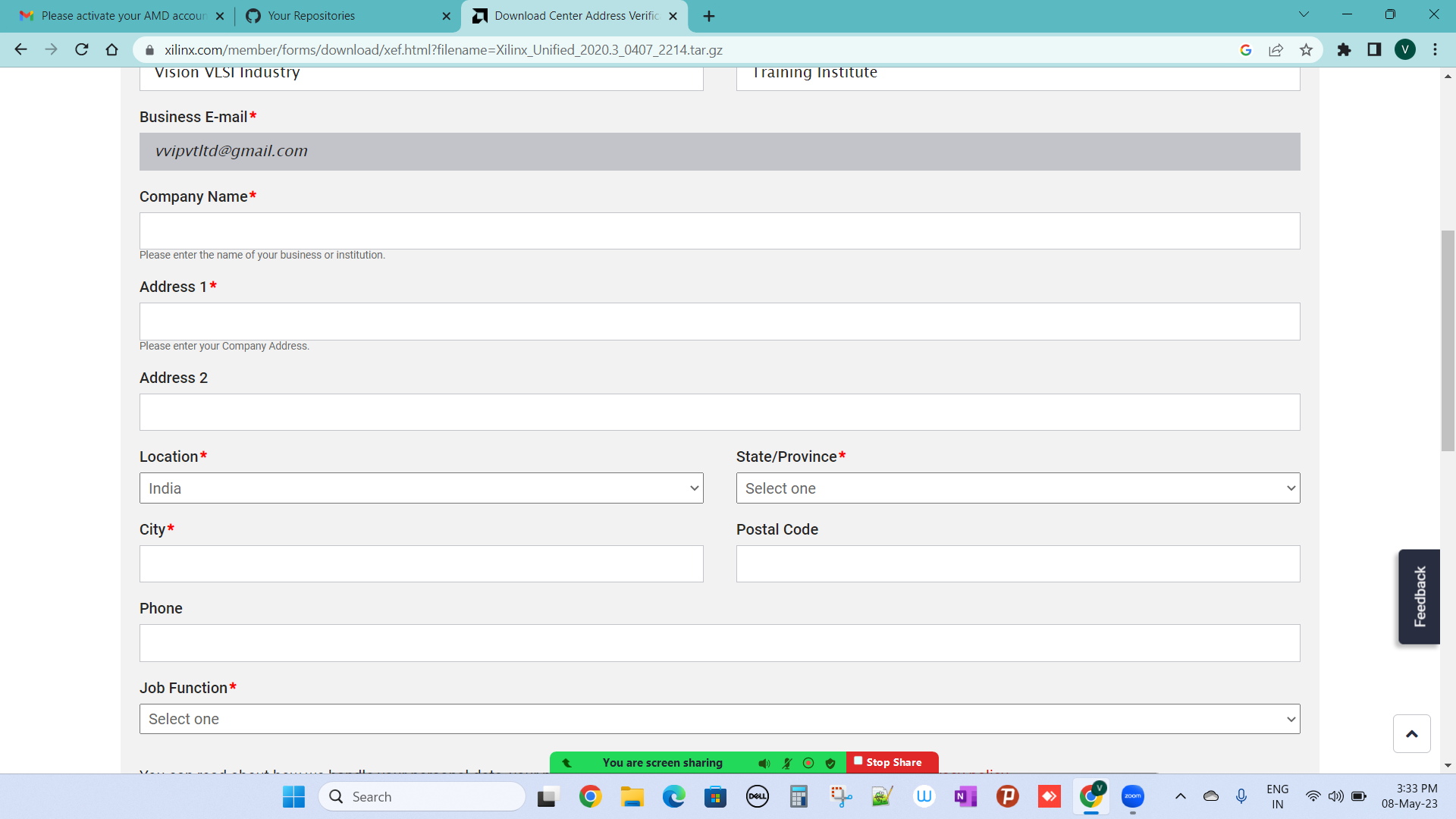The width and height of the screenshot is (1456, 819).
Task: Mute the audio in screen sharing bar
Action: (x=764, y=763)
